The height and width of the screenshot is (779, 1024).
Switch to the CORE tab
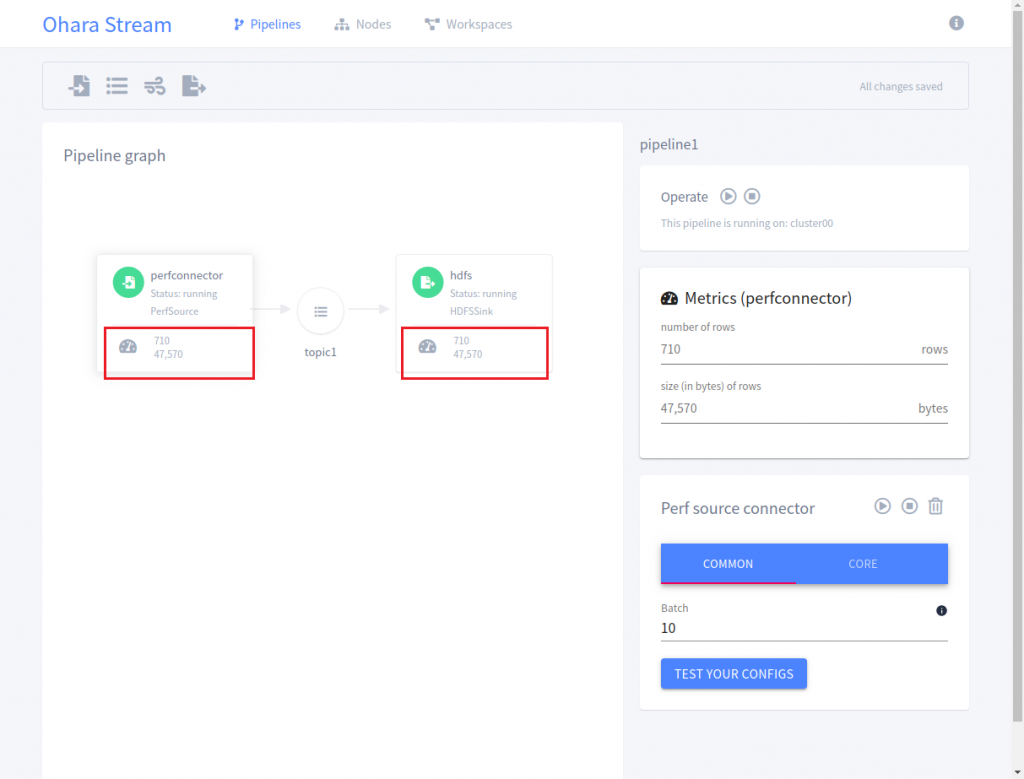tap(863, 564)
